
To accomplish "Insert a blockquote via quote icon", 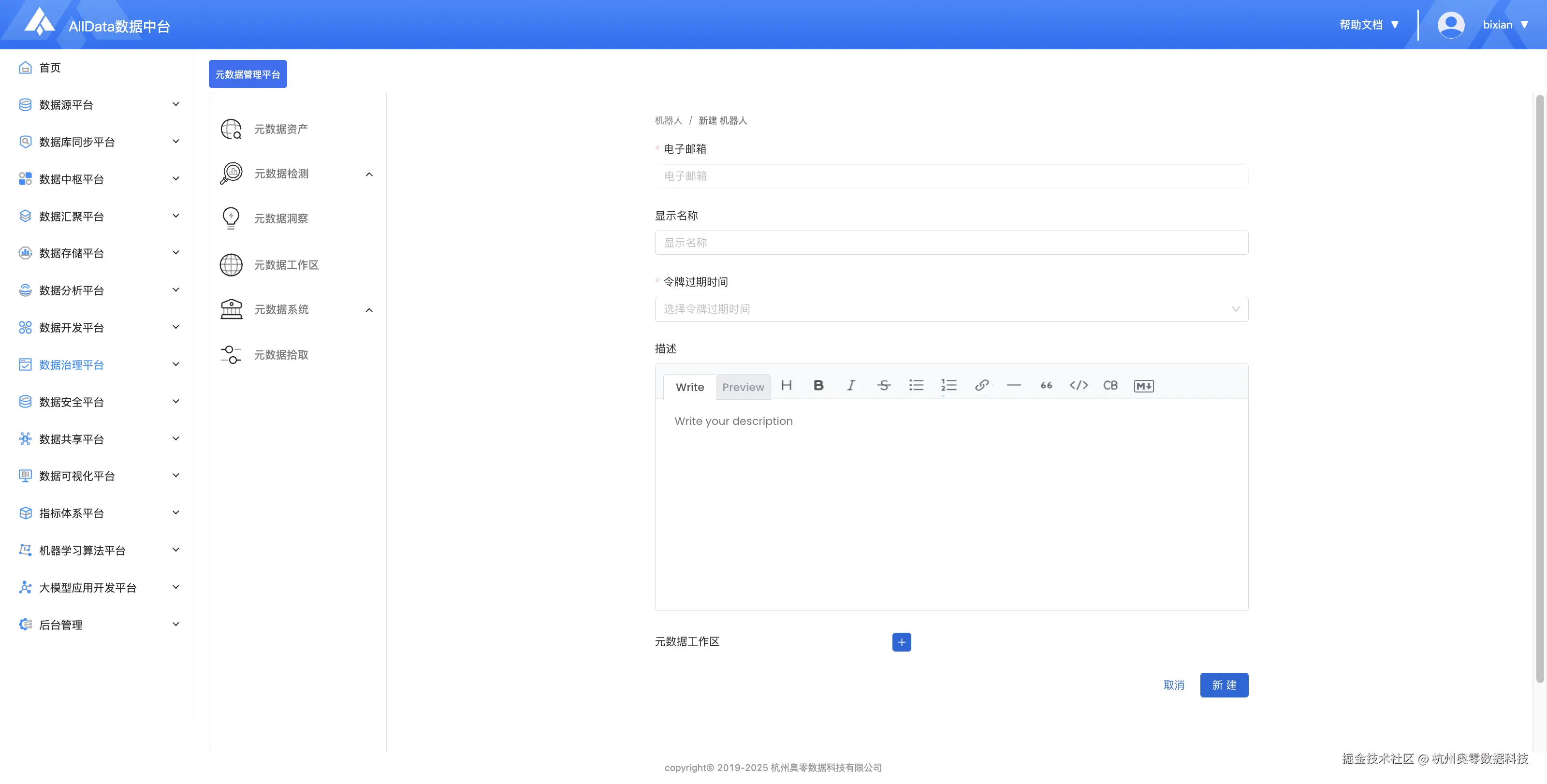I will (x=1046, y=385).
